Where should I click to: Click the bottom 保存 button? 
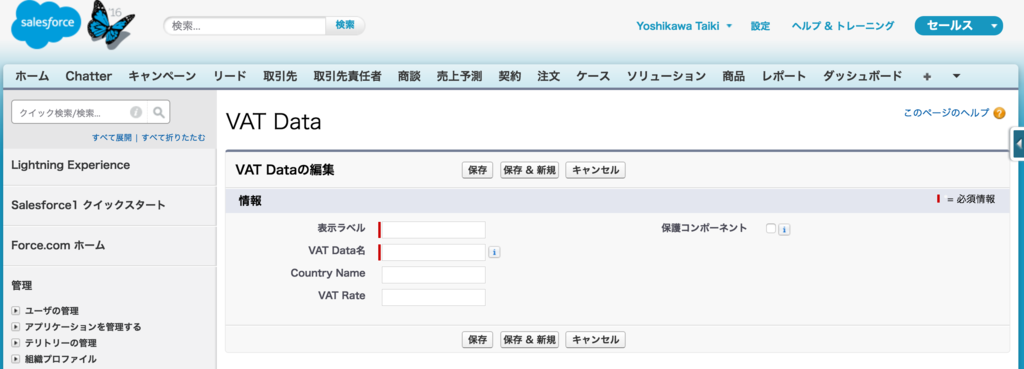click(477, 340)
